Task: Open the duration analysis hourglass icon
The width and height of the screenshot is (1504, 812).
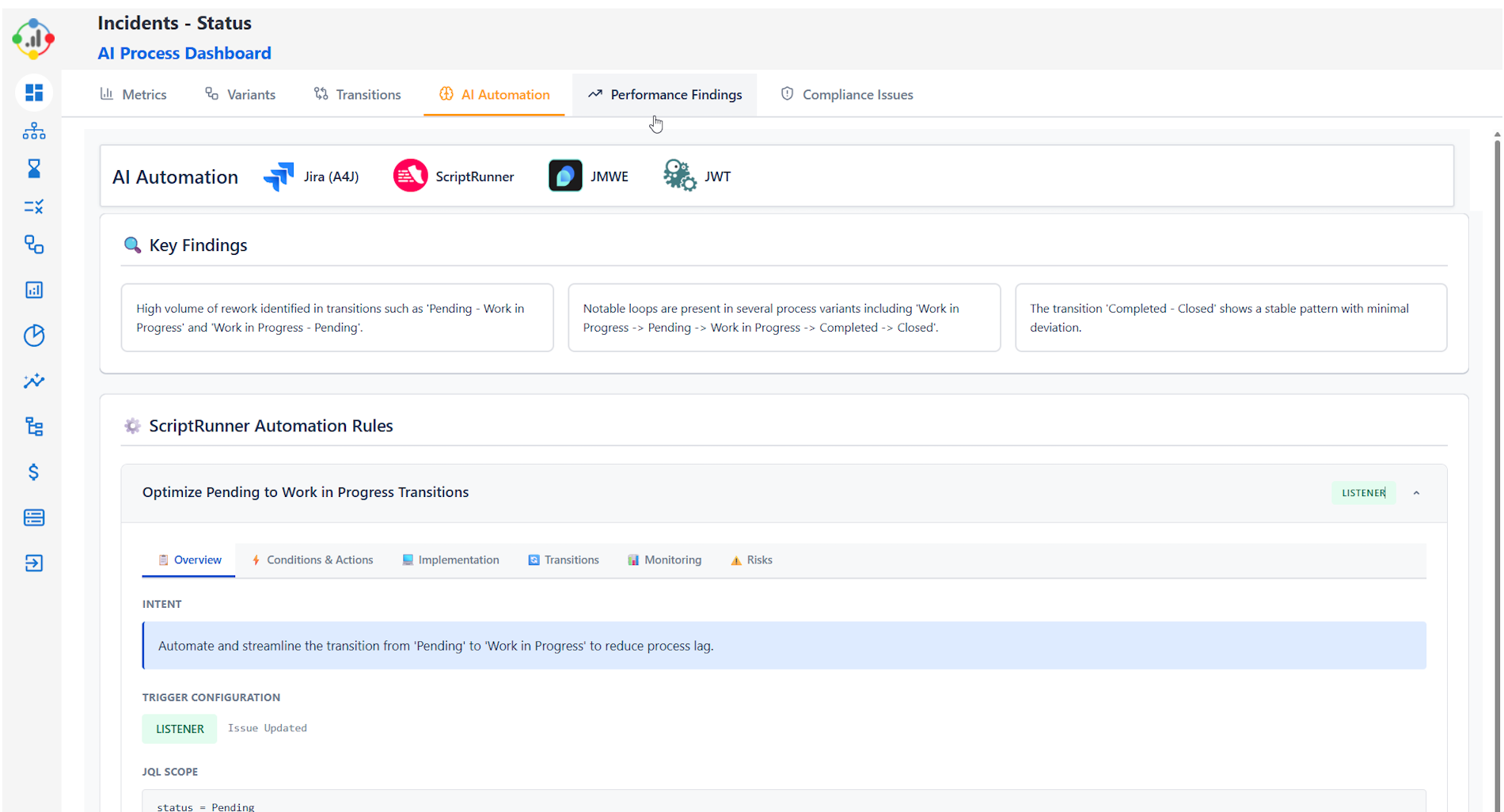Action: coord(34,168)
